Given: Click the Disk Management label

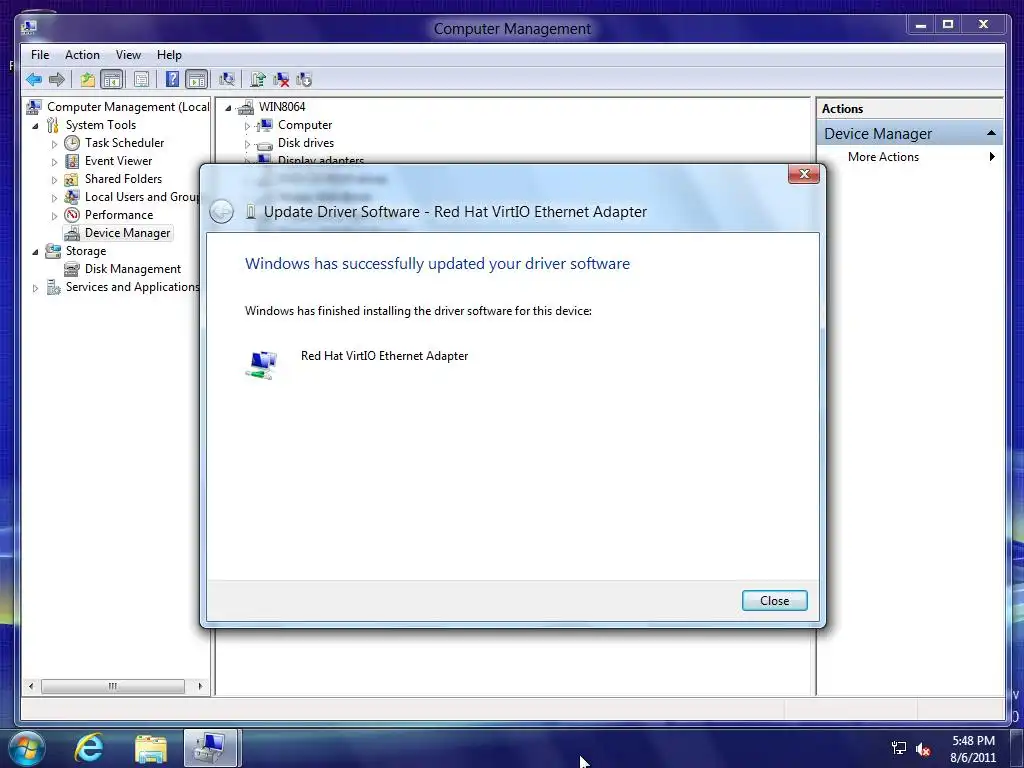Looking at the screenshot, I should (x=133, y=268).
